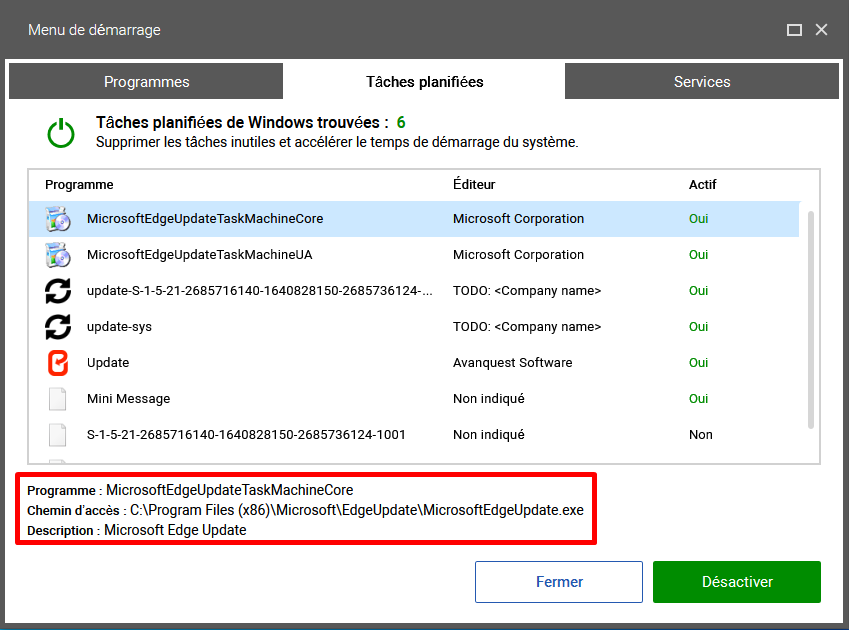Image resolution: width=849 pixels, height=630 pixels.
Task: Click refresh icon beside update-sys
Action: [58, 326]
